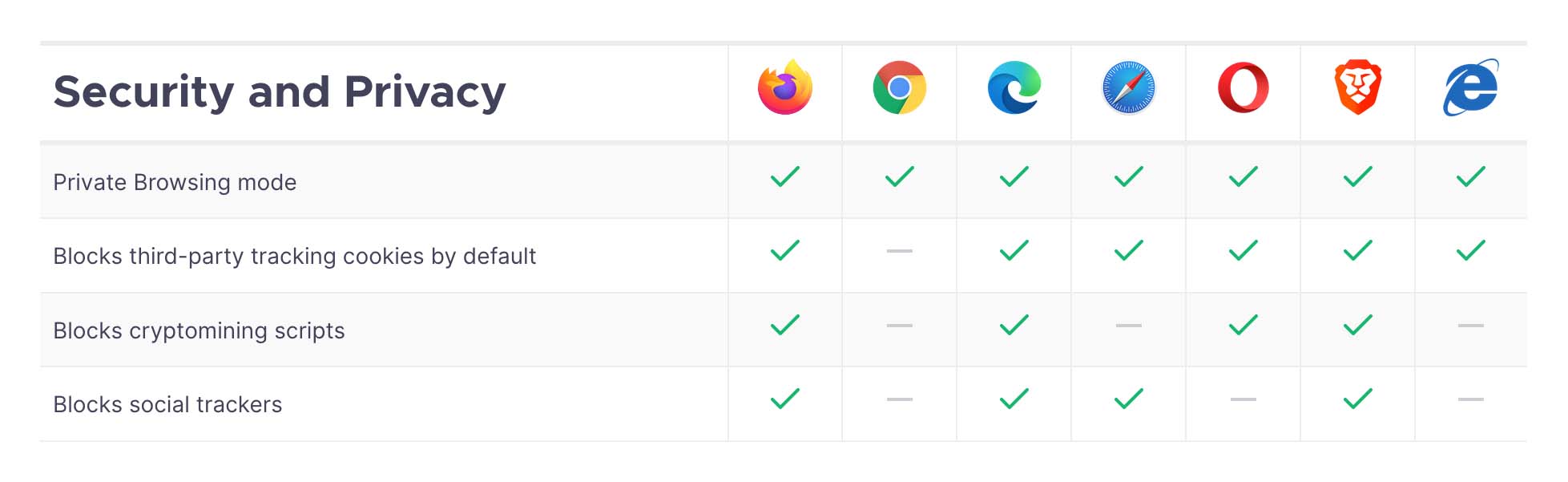Viewport: 1568px width, 482px height.
Task: Select the Private Browsing mode row label
Action: (x=175, y=183)
